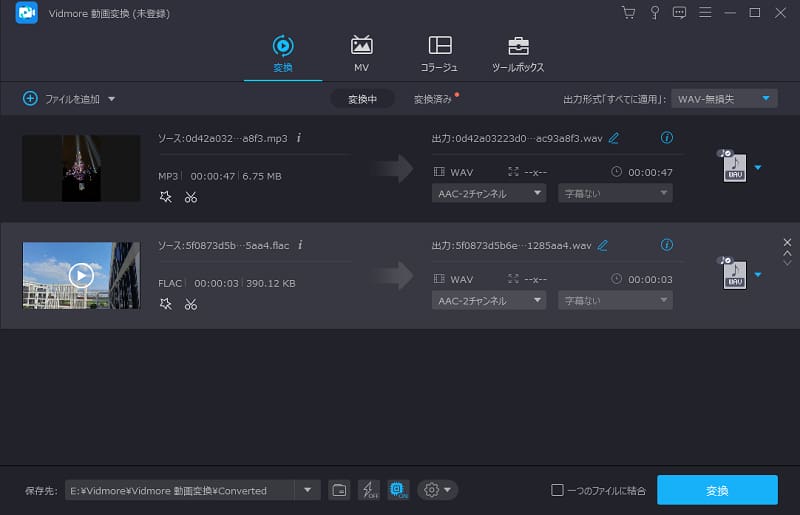Screen dimensions: 800x515
Task: Select the 変換中 list tab
Action: (362, 99)
